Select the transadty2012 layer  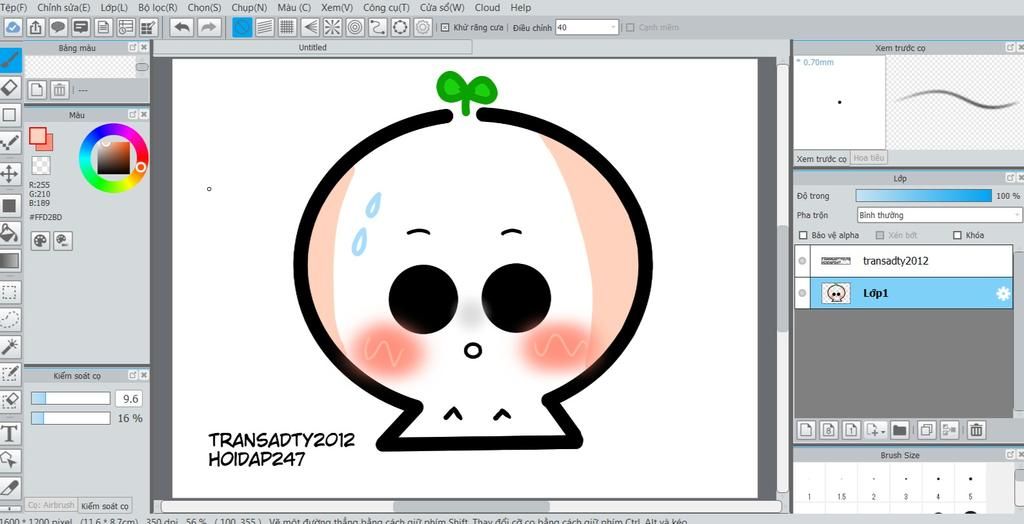pyautogui.click(x=904, y=261)
